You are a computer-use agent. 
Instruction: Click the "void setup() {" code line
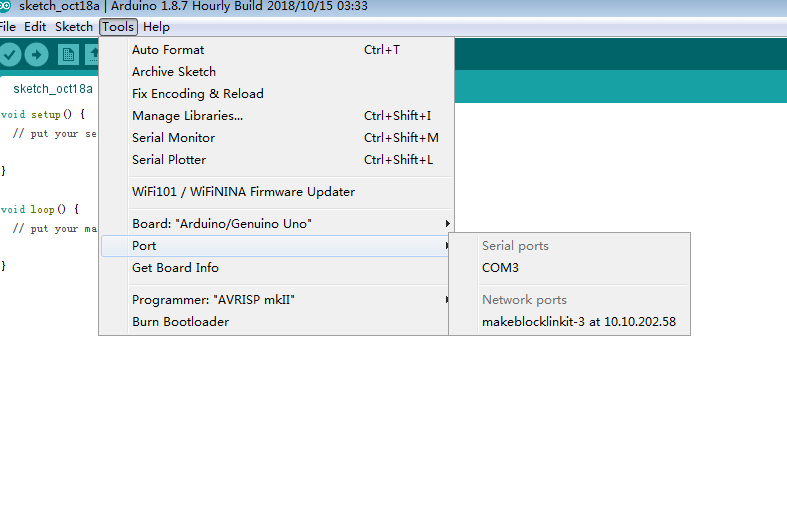click(x=43, y=114)
